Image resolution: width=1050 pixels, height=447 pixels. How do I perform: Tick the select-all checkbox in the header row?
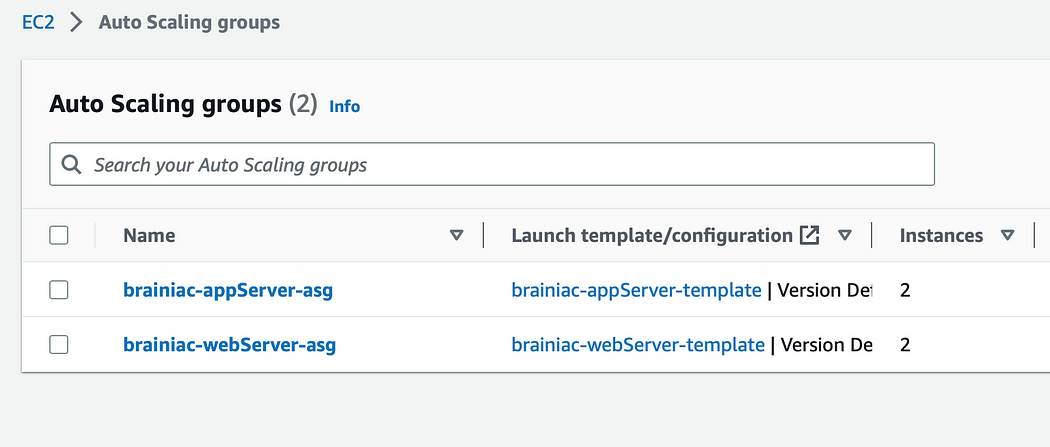(59, 236)
